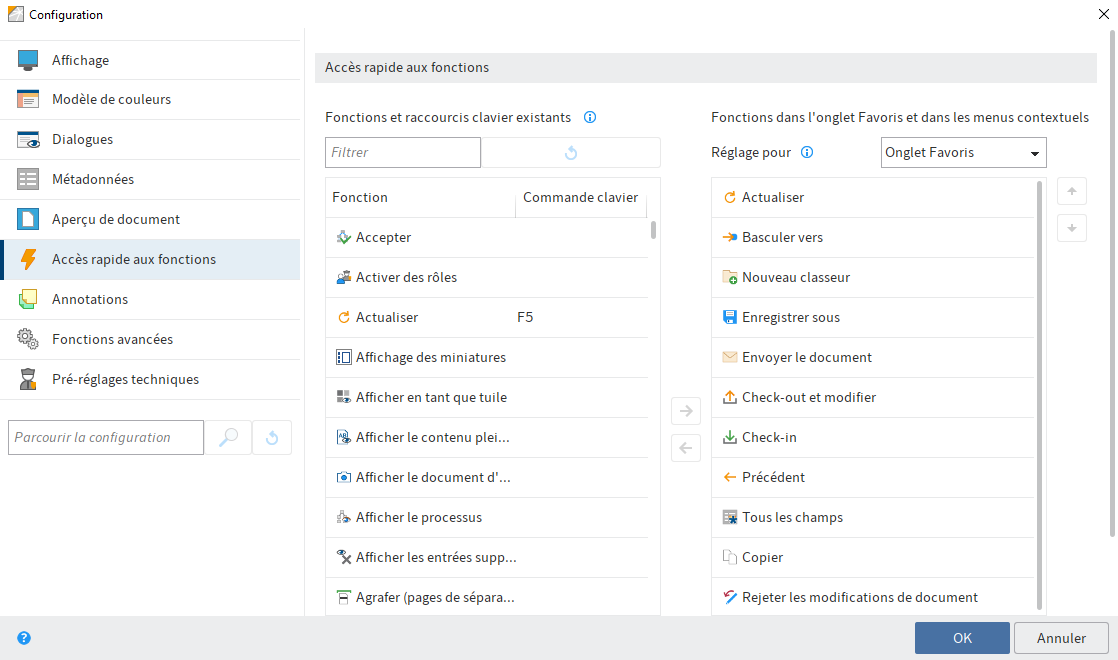Click the Filtrer input field
The height and width of the screenshot is (660, 1118).
pos(402,152)
